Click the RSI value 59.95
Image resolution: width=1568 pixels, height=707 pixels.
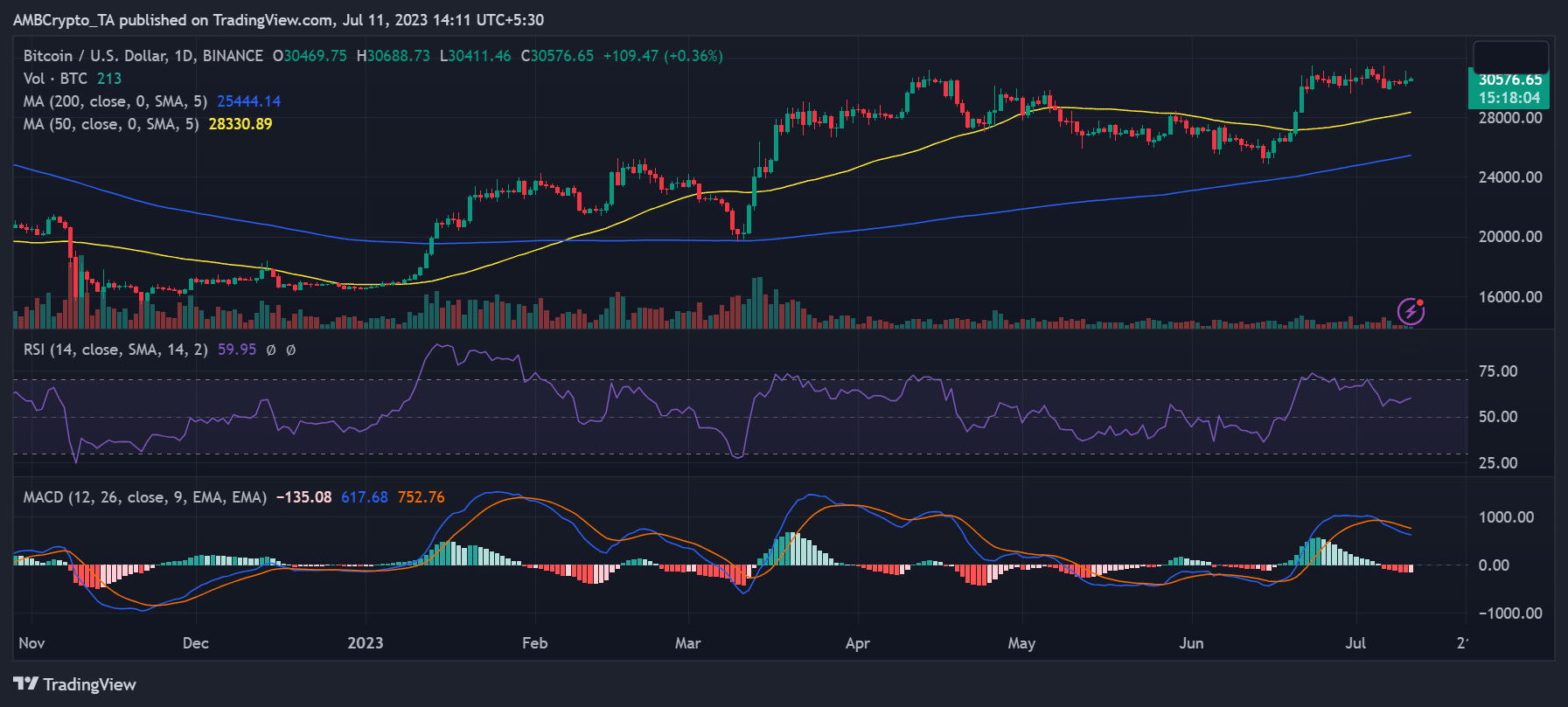click(237, 350)
